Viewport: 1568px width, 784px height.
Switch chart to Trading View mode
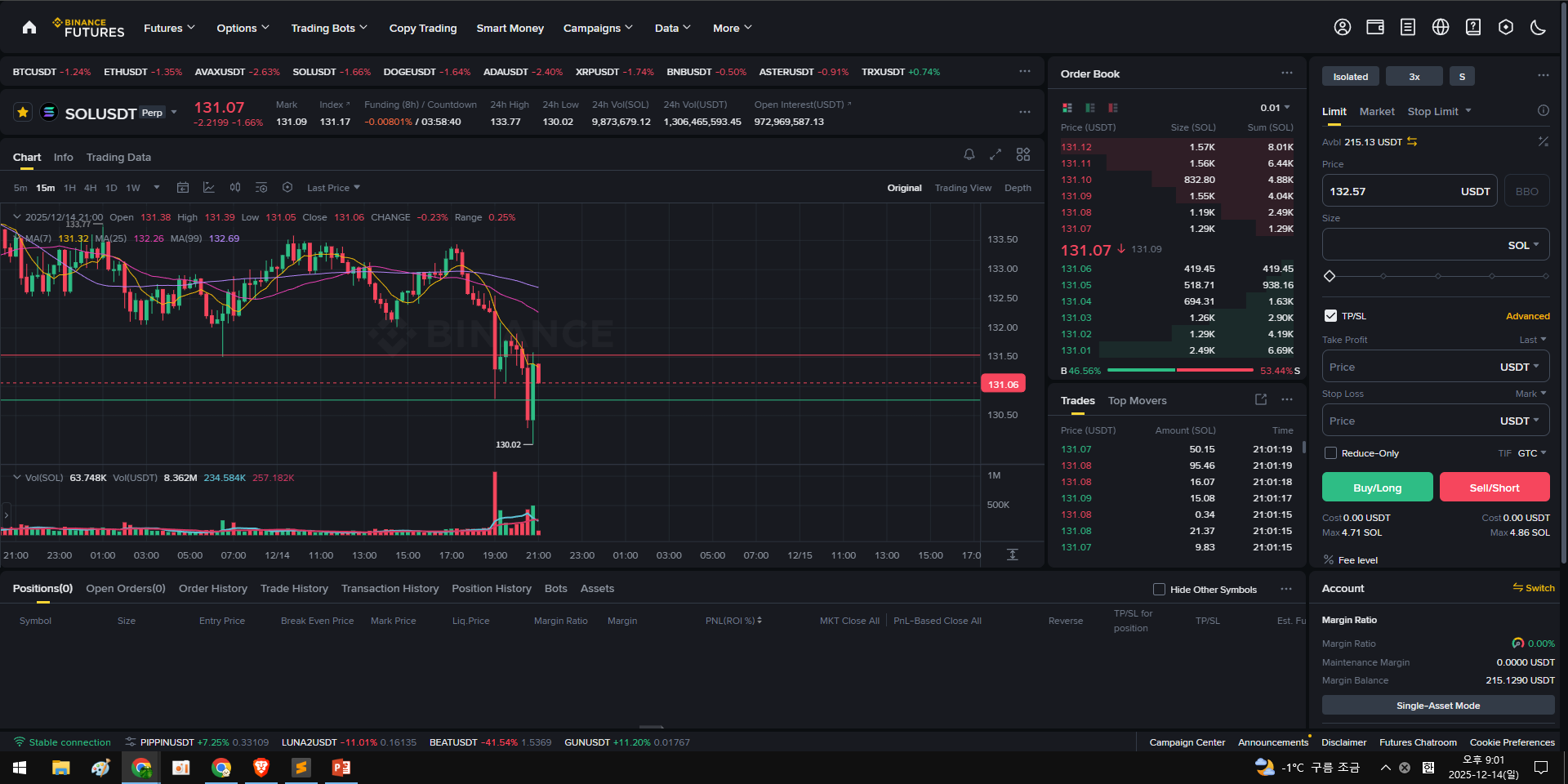pyautogui.click(x=963, y=188)
